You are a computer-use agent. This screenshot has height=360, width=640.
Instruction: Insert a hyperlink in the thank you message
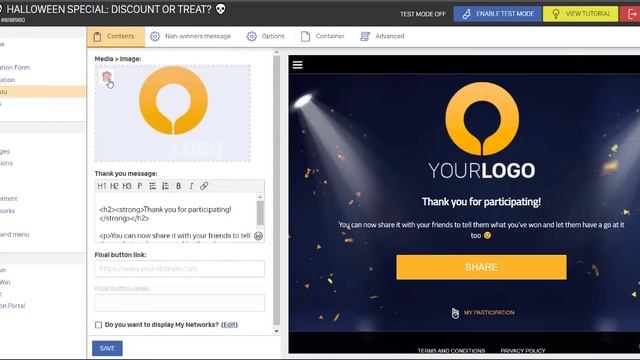(x=204, y=186)
